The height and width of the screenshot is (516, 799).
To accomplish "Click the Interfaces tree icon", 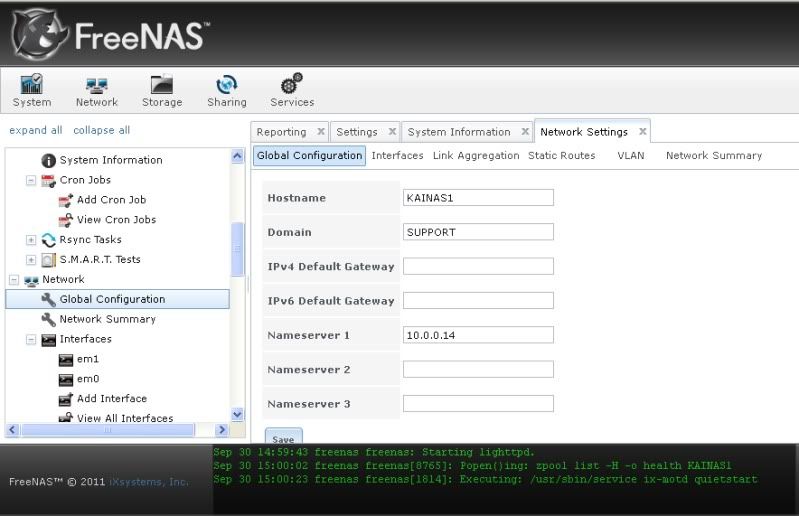I will 48,339.
